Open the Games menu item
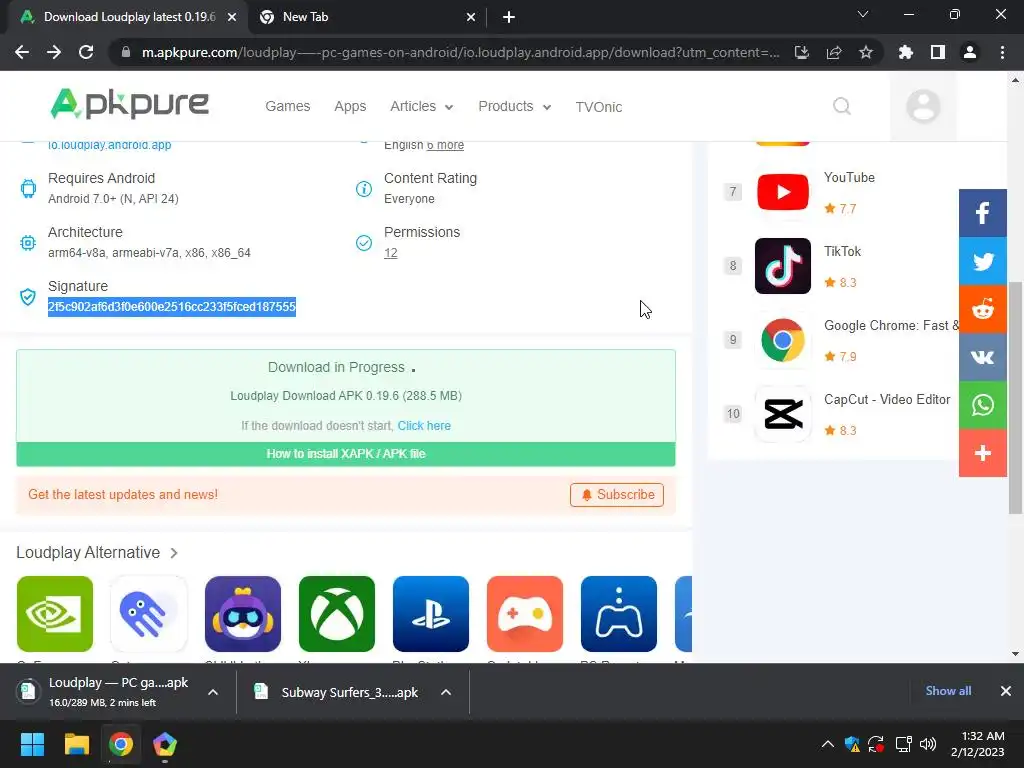The image size is (1024, 768). [x=287, y=106]
